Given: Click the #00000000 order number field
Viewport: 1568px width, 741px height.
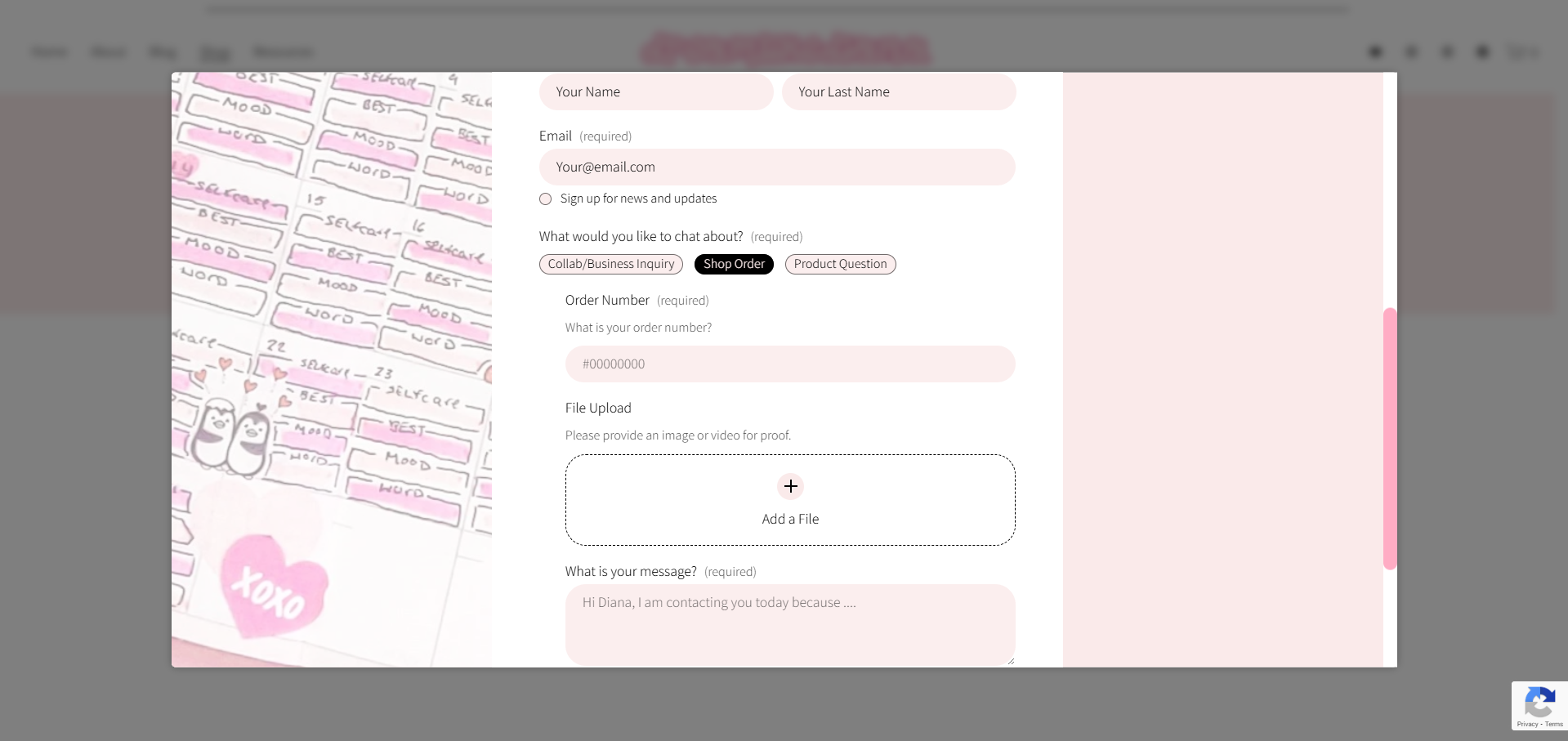Looking at the screenshot, I should 789,364.
